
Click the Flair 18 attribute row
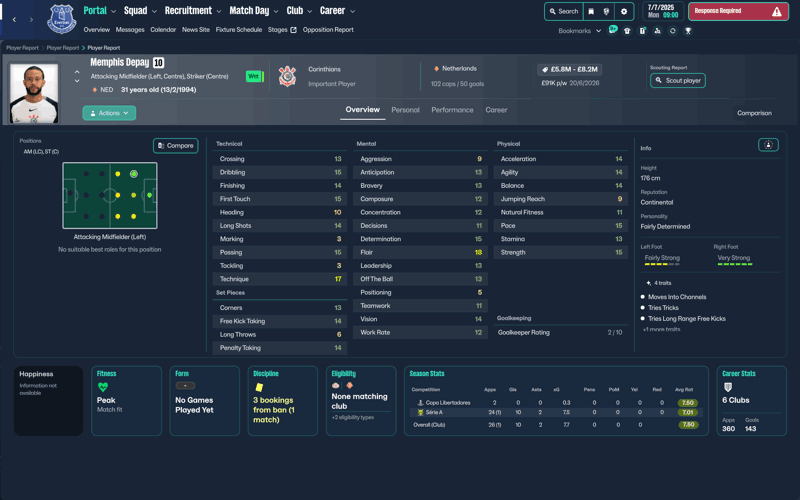[x=421, y=252]
